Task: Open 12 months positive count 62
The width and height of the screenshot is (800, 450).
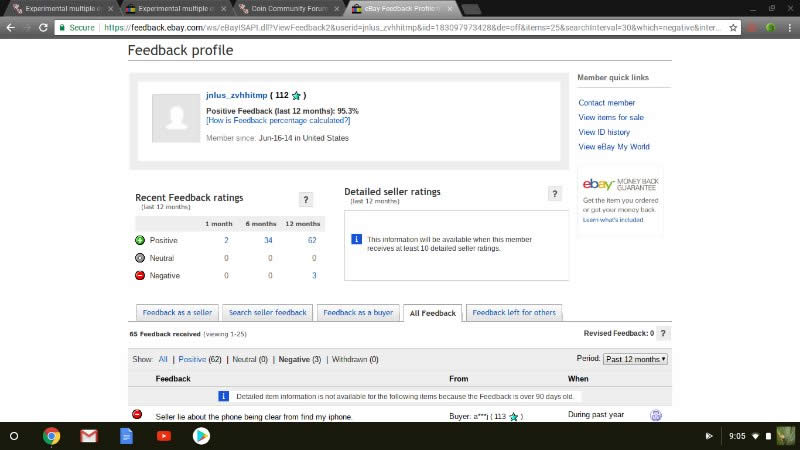Action: (312, 240)
